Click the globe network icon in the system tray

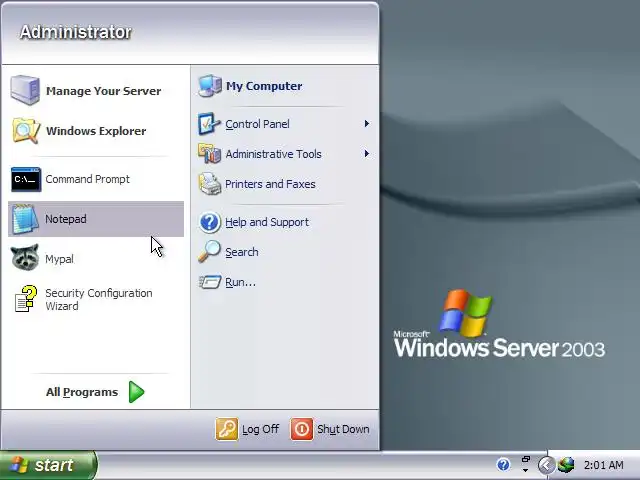tap(566, 464)
